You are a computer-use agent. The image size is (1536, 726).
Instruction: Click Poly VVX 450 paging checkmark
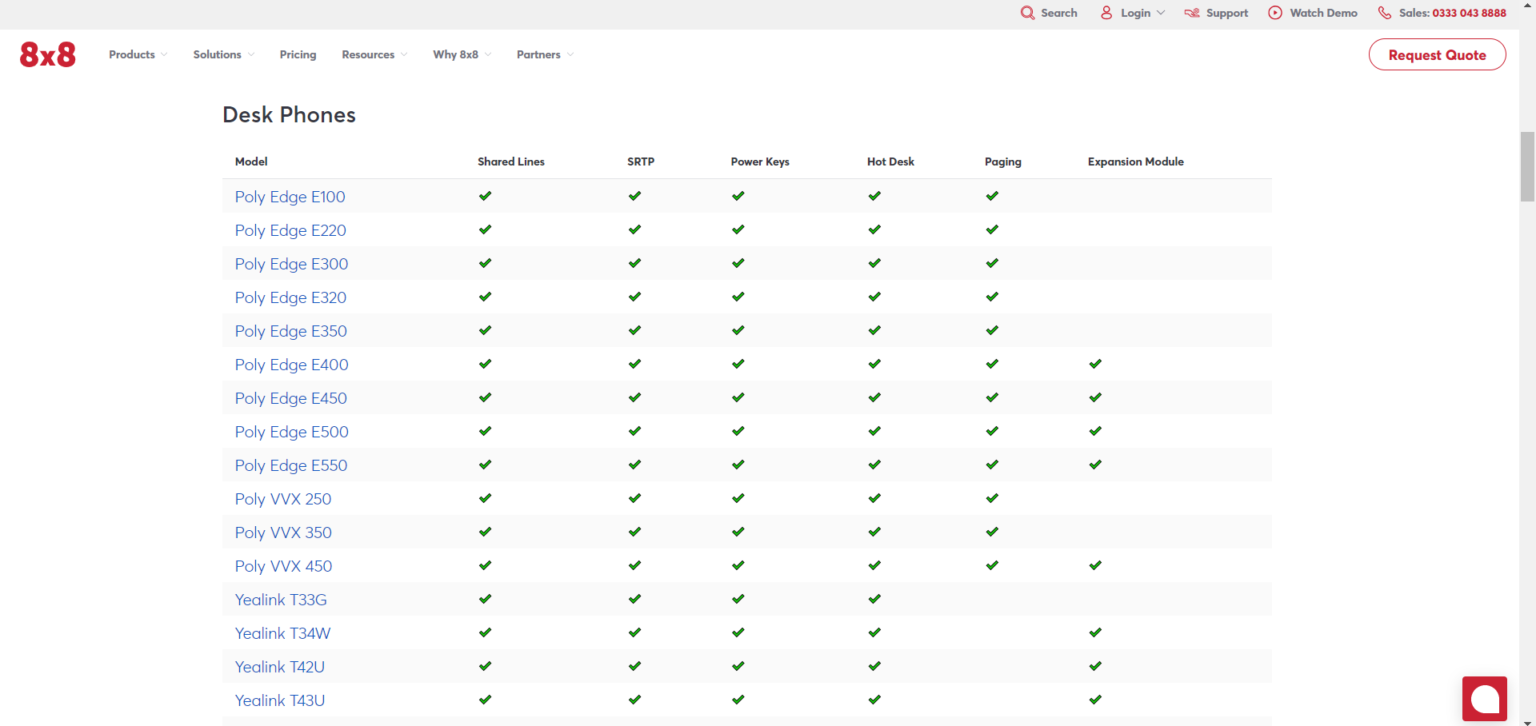point(992,565)
